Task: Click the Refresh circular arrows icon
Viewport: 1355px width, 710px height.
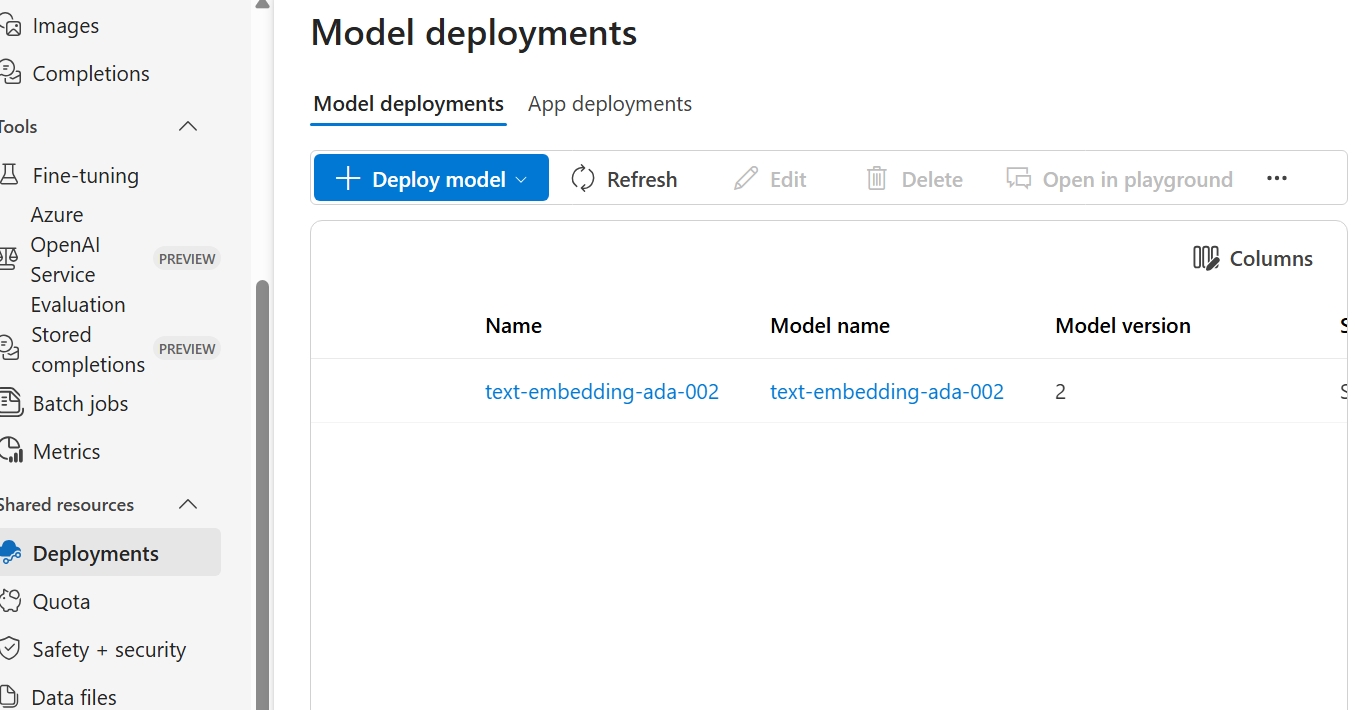Action: pyautogui.click(x=583, y=179)
